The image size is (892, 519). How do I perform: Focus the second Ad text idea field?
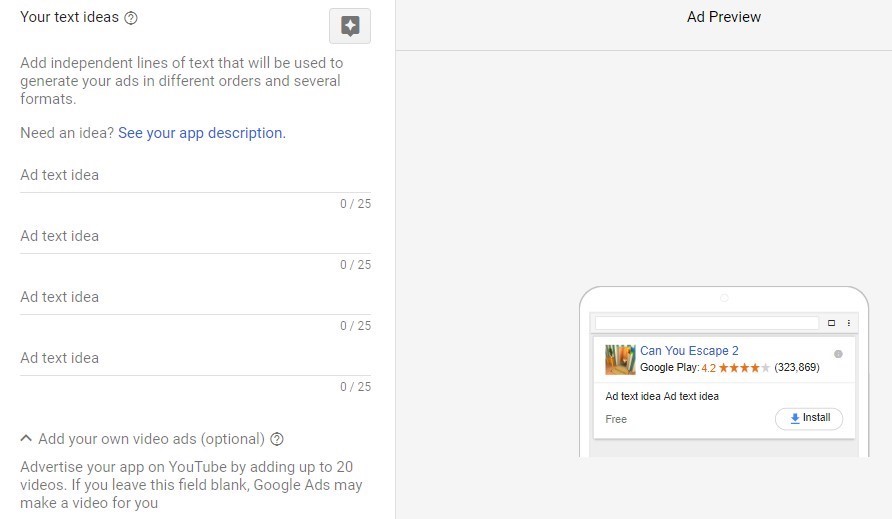[x=195, y=236]
